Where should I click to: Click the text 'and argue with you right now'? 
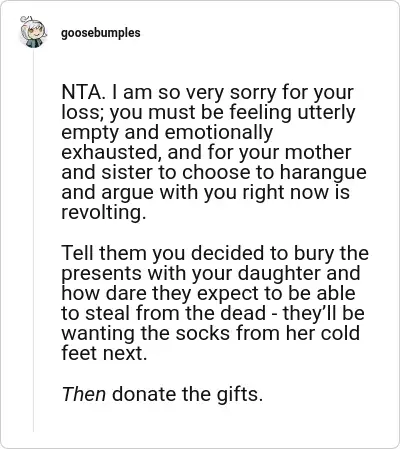click(195, 192)
